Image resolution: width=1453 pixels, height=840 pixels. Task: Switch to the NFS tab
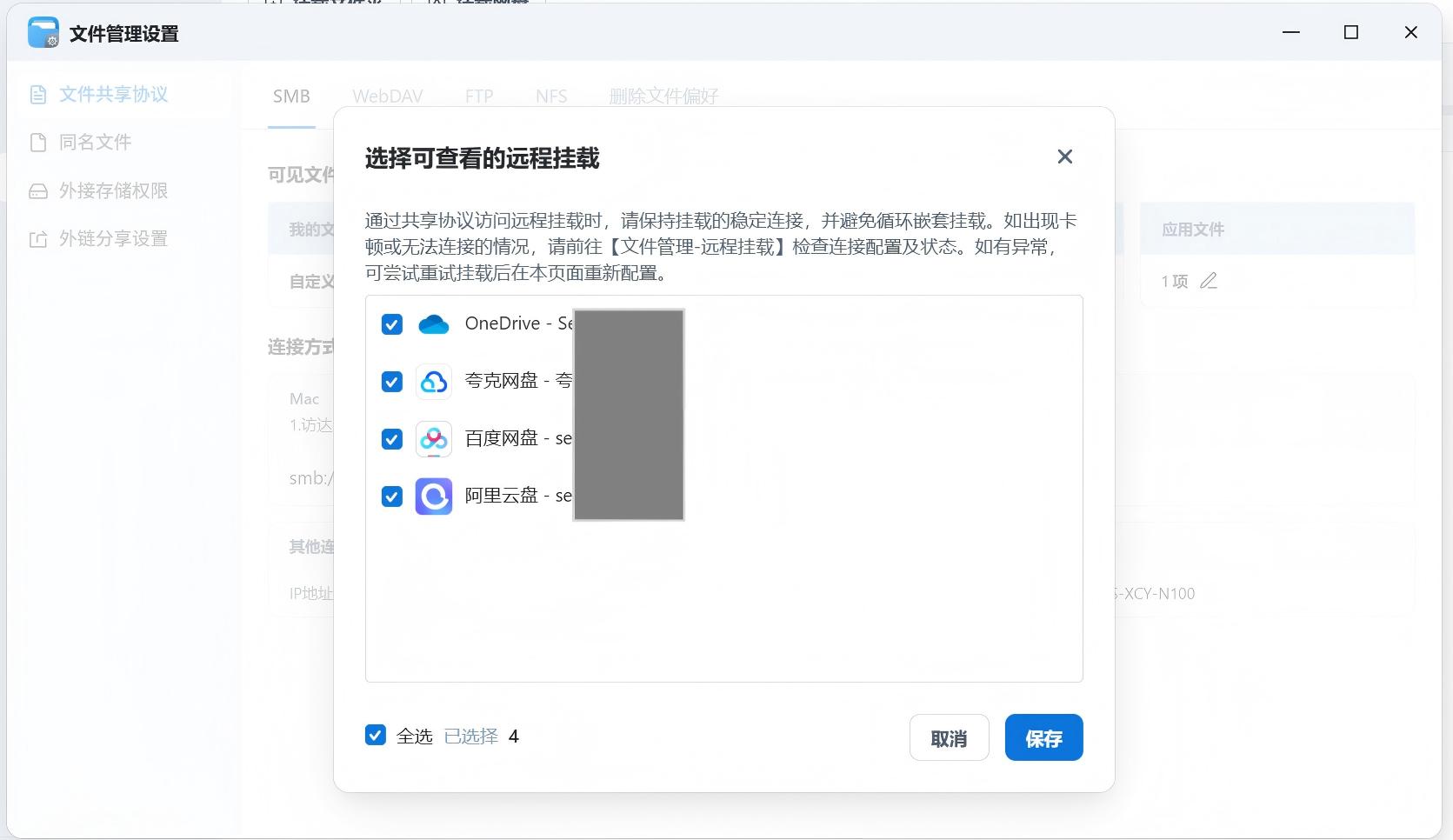click(x=551, y=97)
